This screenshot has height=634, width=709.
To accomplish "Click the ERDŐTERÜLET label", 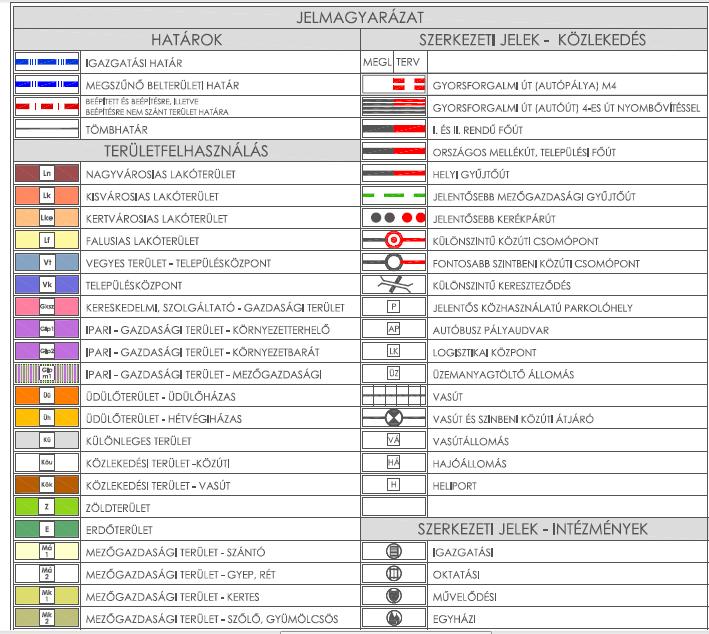I will click(119, 530).
